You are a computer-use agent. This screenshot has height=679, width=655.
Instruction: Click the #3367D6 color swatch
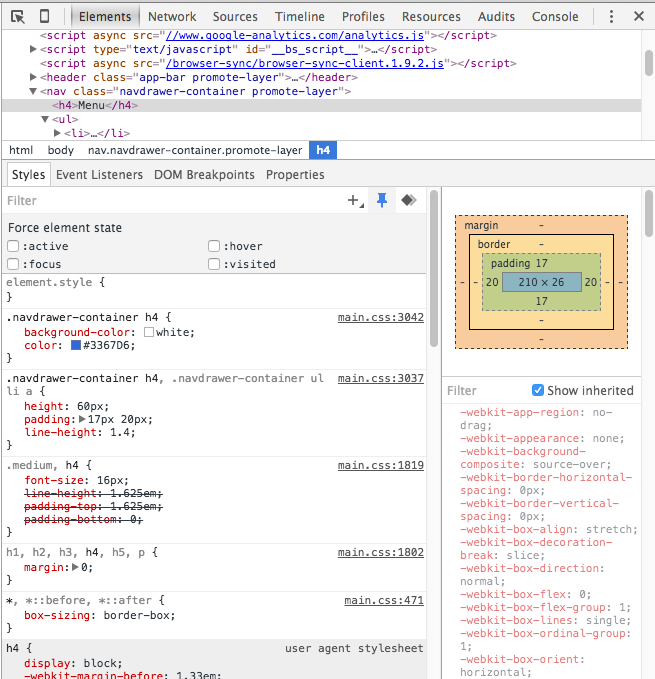pyautogui.click(x=76, y=345)
